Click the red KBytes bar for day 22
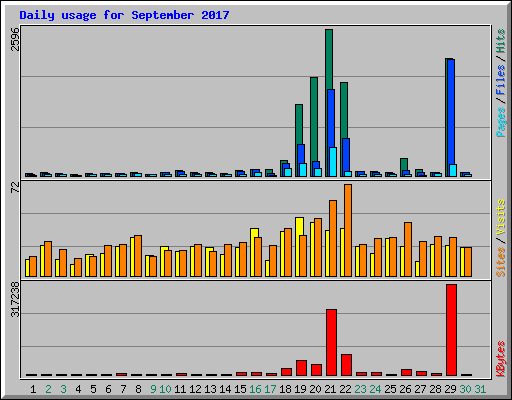Viewport: 512px width, 400px height. tap(346, 365)
